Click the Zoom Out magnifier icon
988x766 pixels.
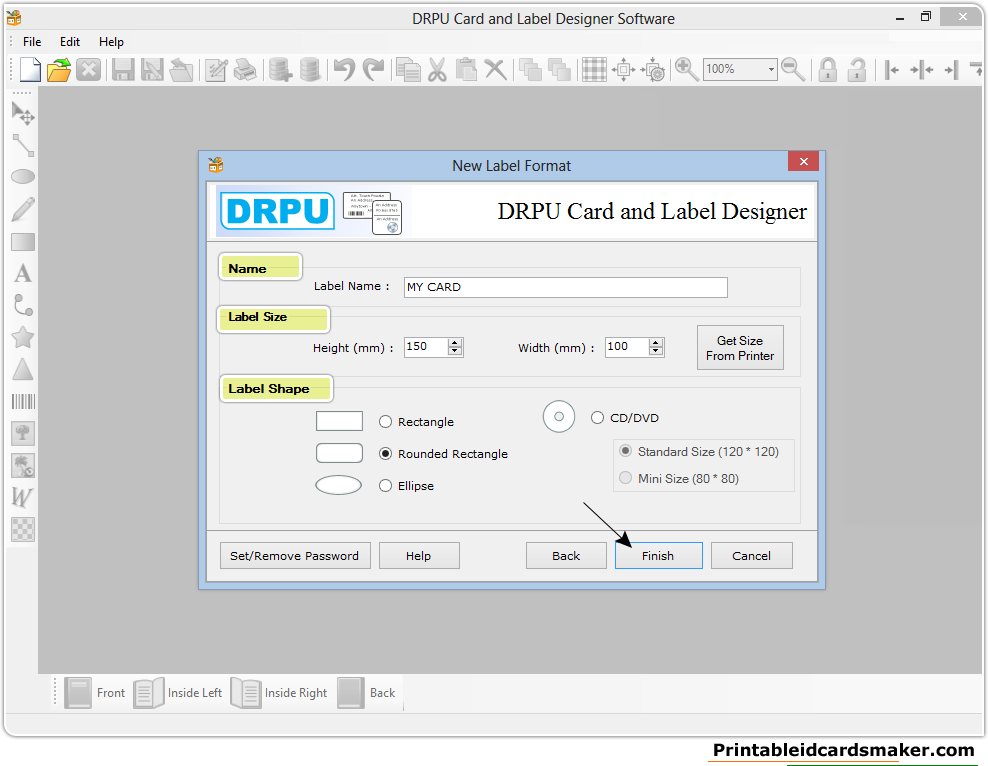tap(793, 69)
